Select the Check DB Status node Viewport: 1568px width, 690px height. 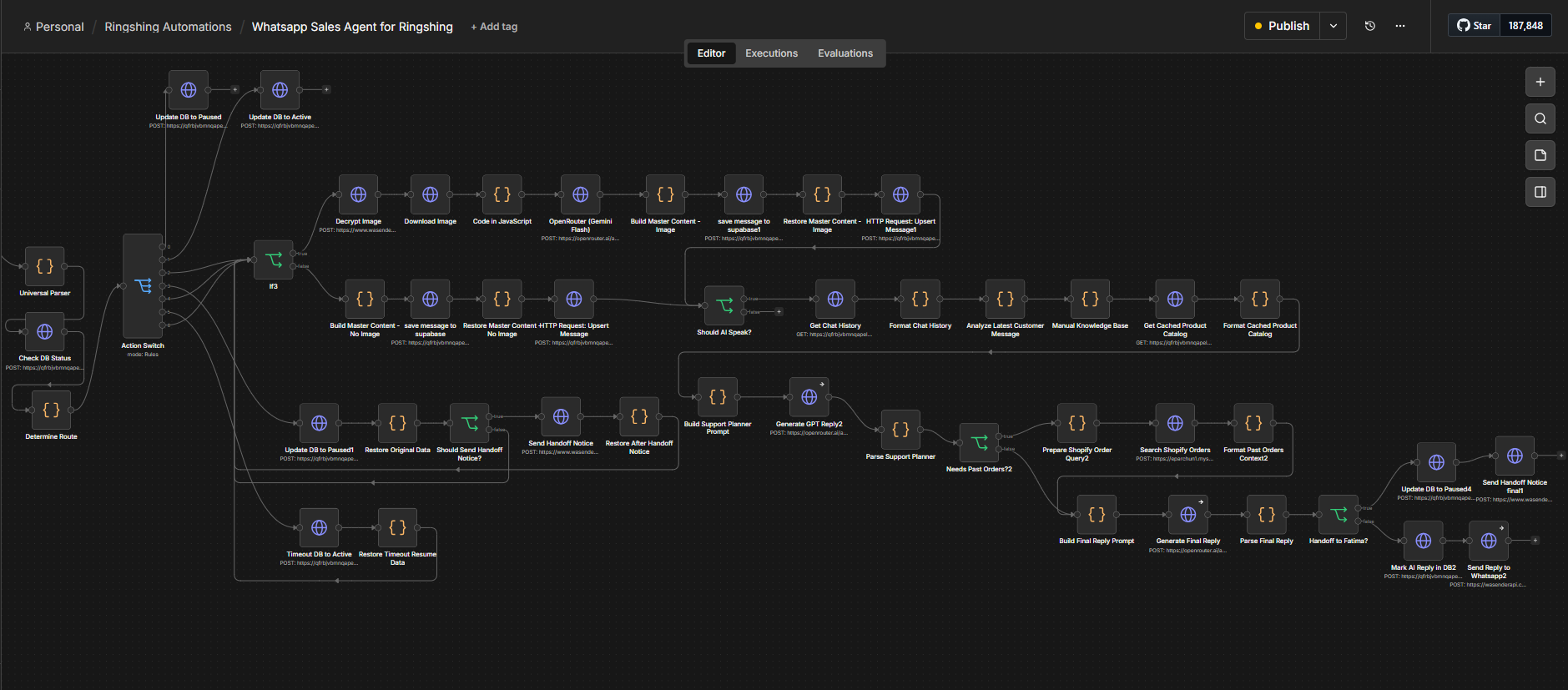coord(45,331)
